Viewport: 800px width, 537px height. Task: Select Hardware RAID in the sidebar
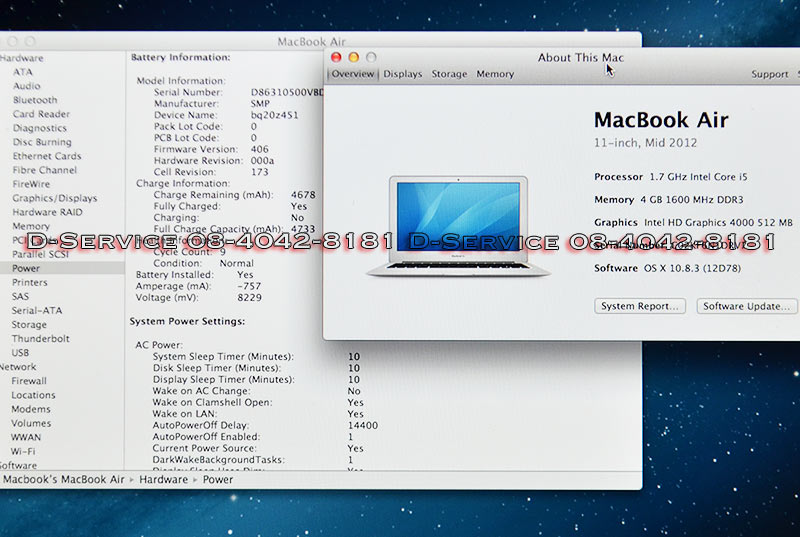(x=47, y=212)
